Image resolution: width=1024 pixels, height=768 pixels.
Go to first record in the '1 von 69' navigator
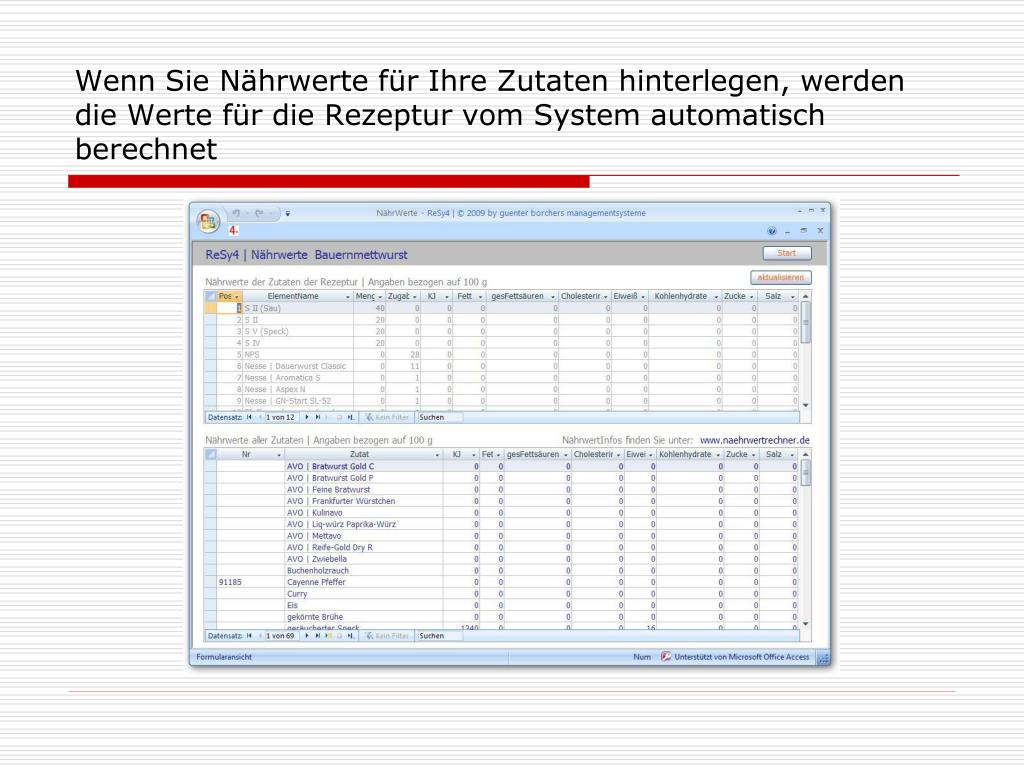249,636
